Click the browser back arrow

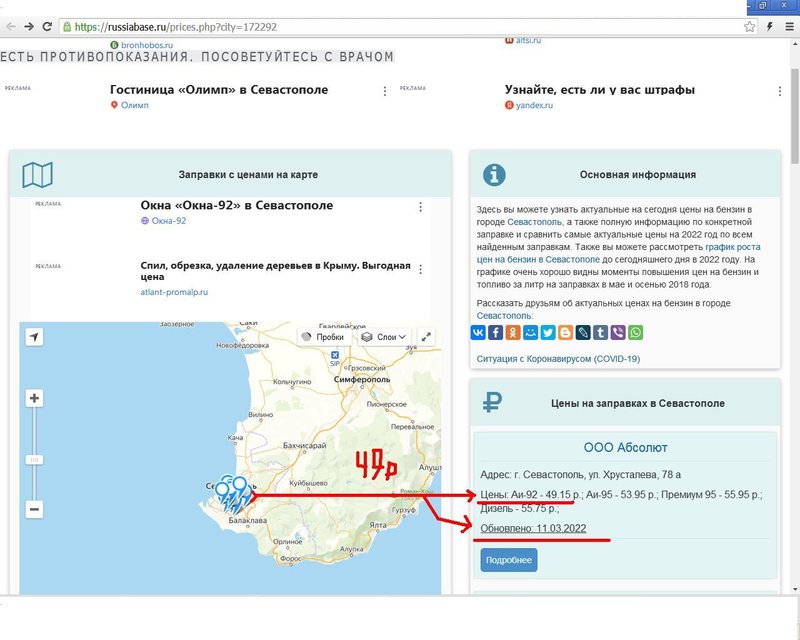point(11,27)
